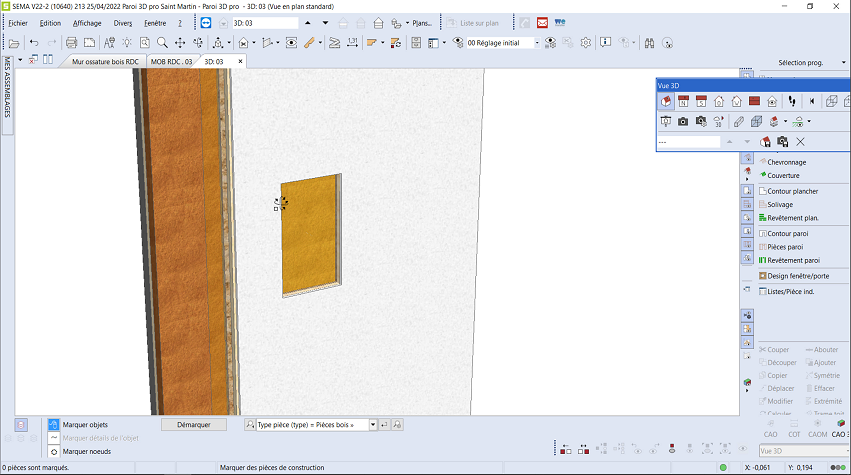The image size is (851, 475).
Task: Open the Affichage menu
Action: pos(86,22)
